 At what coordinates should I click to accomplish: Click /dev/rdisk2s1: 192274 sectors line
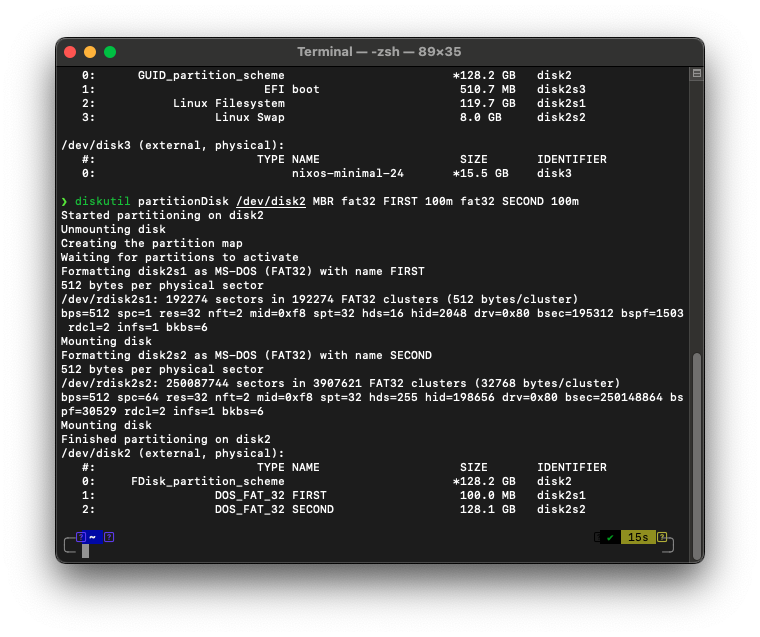click(320, 299)
